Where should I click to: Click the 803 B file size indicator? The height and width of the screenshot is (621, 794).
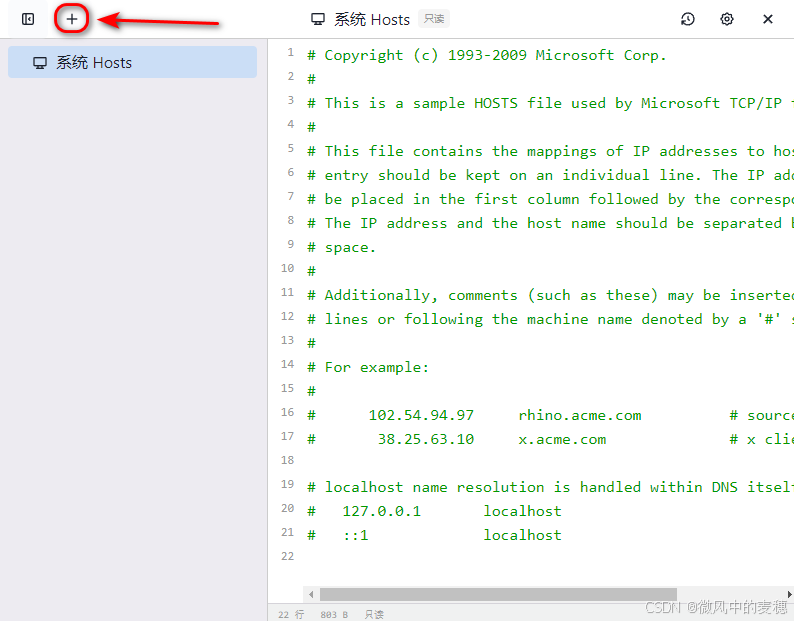[x=334, y=614]
